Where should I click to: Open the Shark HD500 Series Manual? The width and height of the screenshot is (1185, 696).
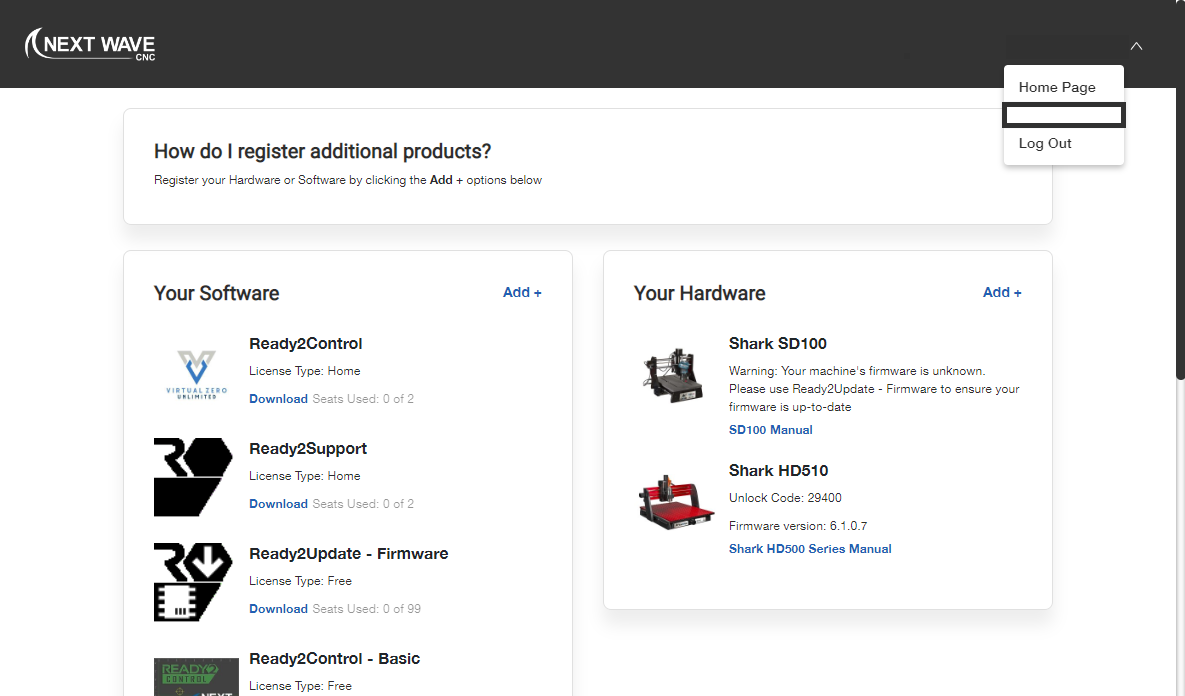pyautogui.click(x=810, y=549)
